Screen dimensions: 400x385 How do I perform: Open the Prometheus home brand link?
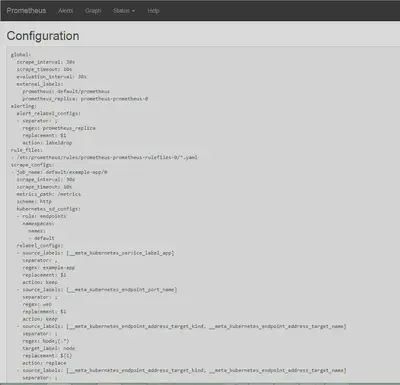pyautogui.click(x=26, y=11)
